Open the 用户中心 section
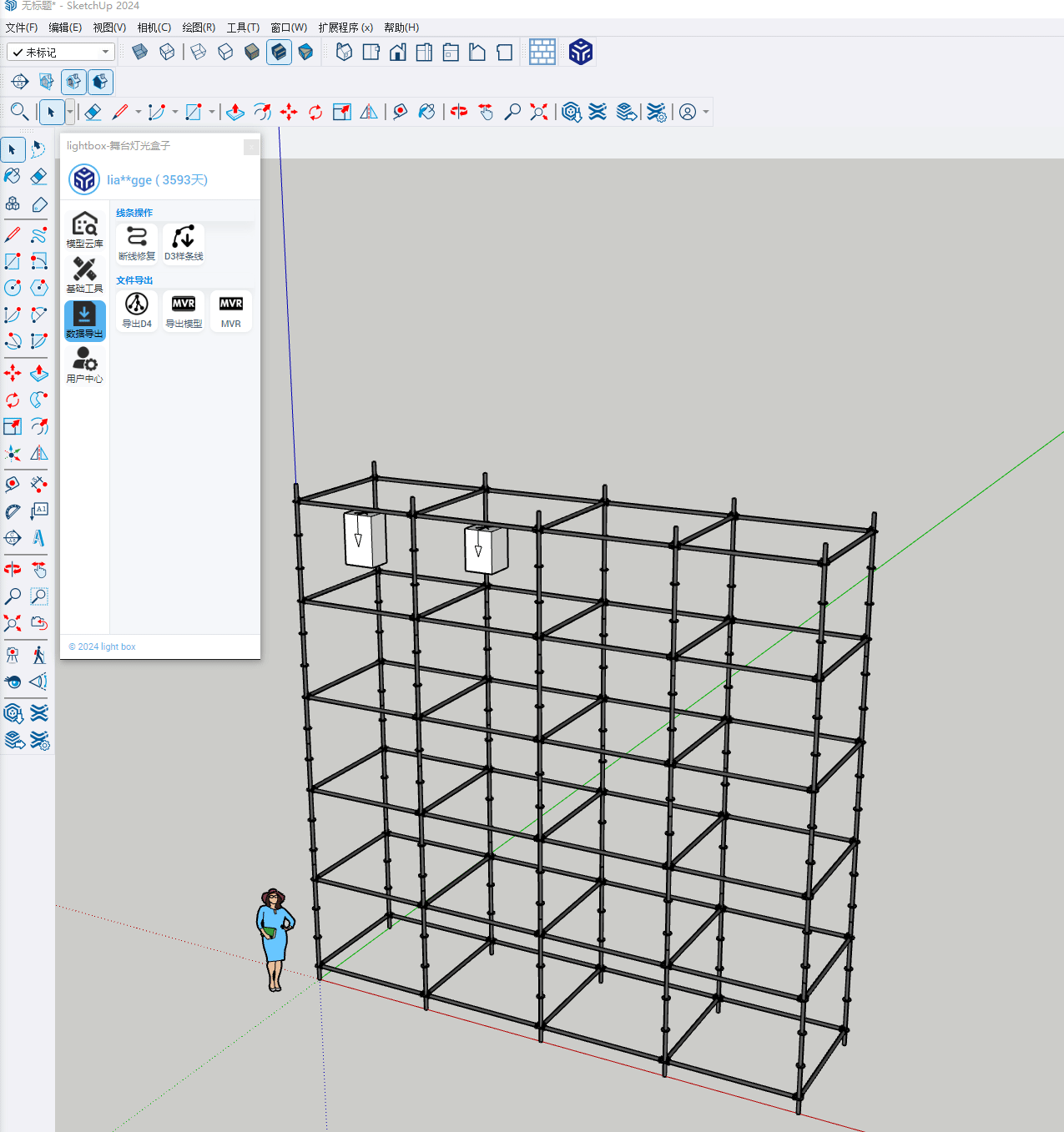Image resolution: width=1064 pixels, height=1132 pixels. point(84,365)
